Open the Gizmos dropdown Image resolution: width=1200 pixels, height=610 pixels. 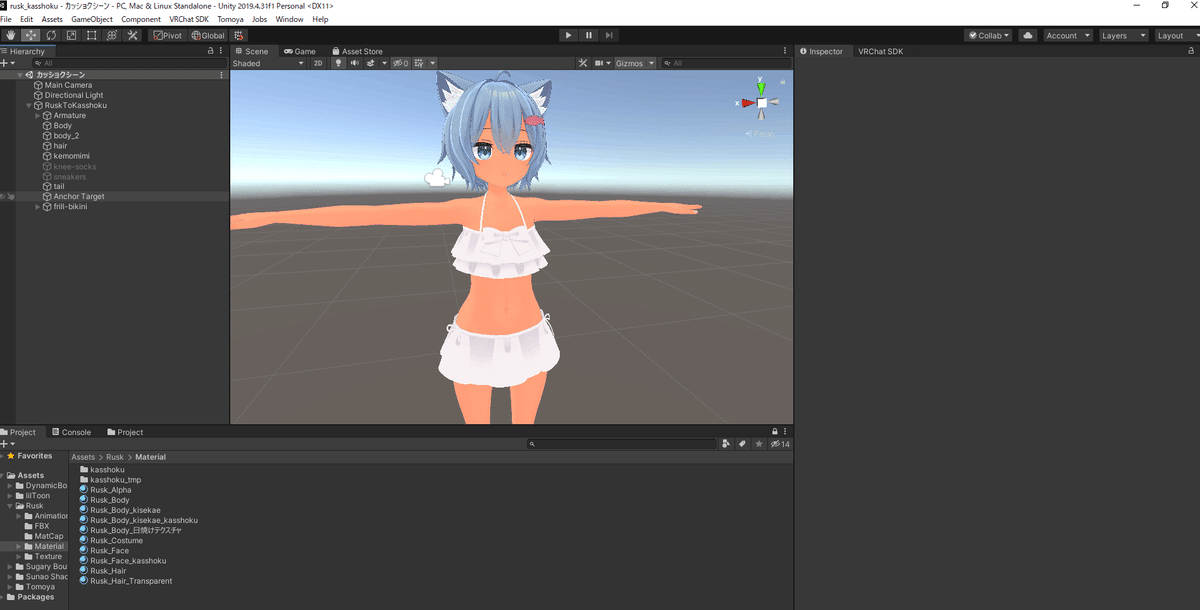(x=634, y=63)
